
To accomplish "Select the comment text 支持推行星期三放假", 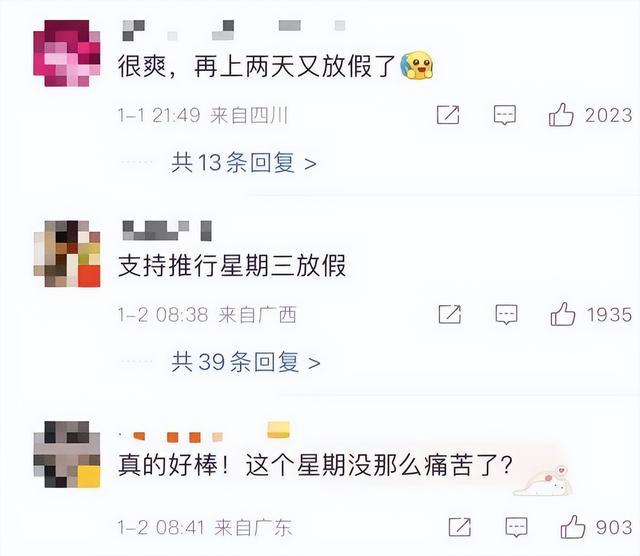I will [x=232, y=266].
